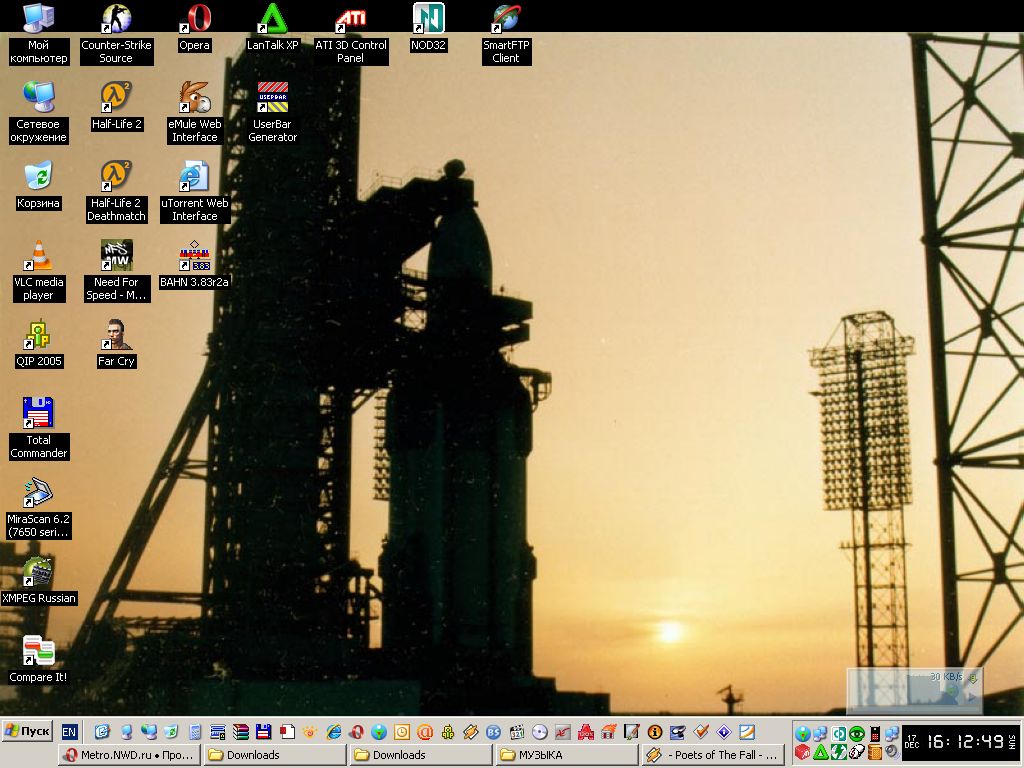Launch VLC media player from desktop
Viewport: 1024px width, 768px height.
click(38, 256)
